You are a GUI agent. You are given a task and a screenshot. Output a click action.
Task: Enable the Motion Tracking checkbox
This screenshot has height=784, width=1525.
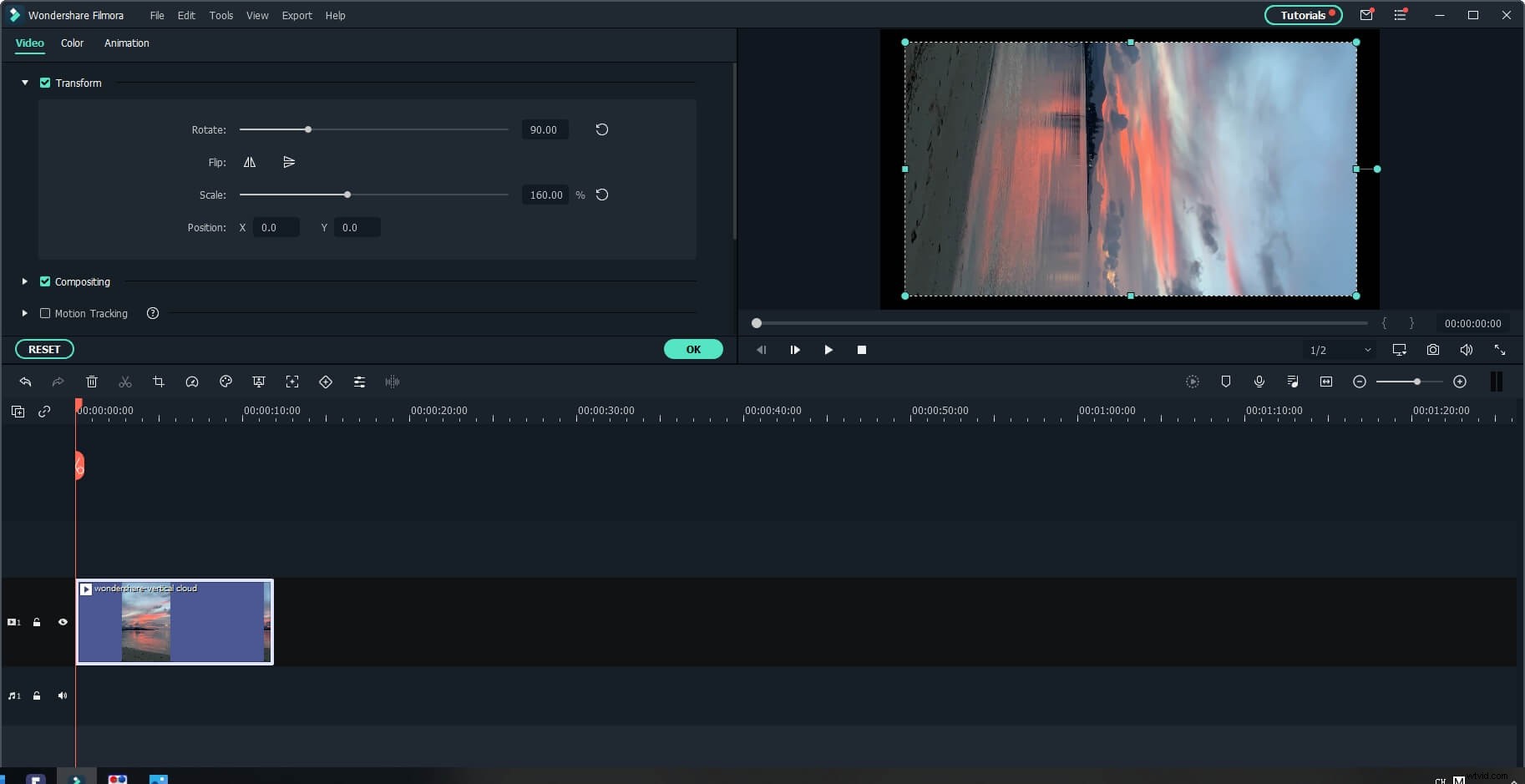[x=44, y=313]
